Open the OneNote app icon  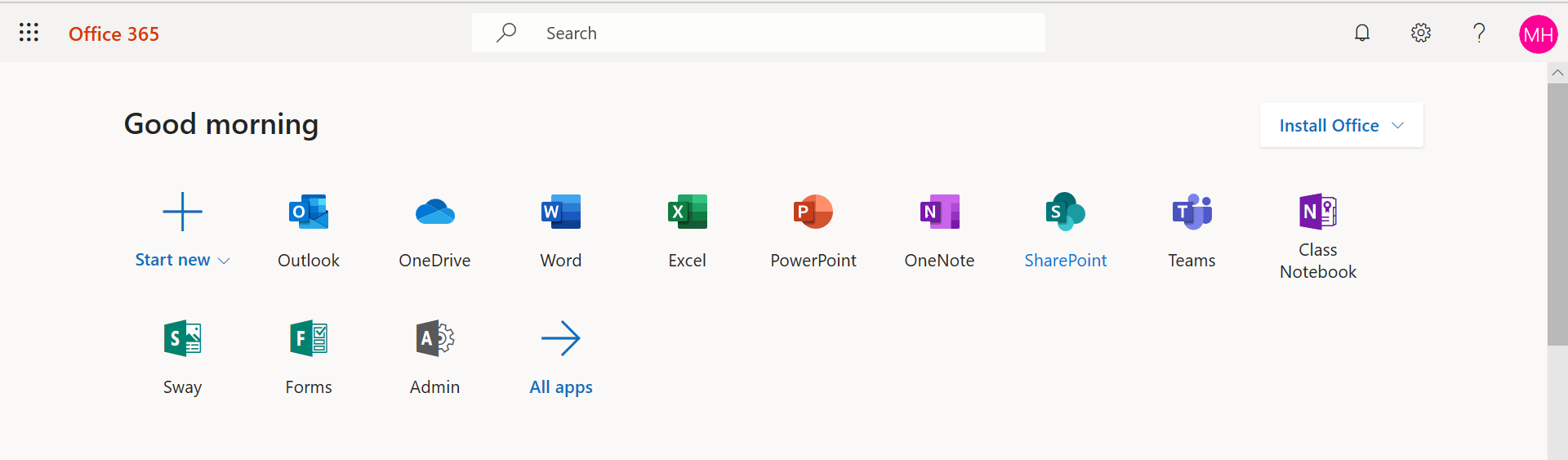pos(940,212)
